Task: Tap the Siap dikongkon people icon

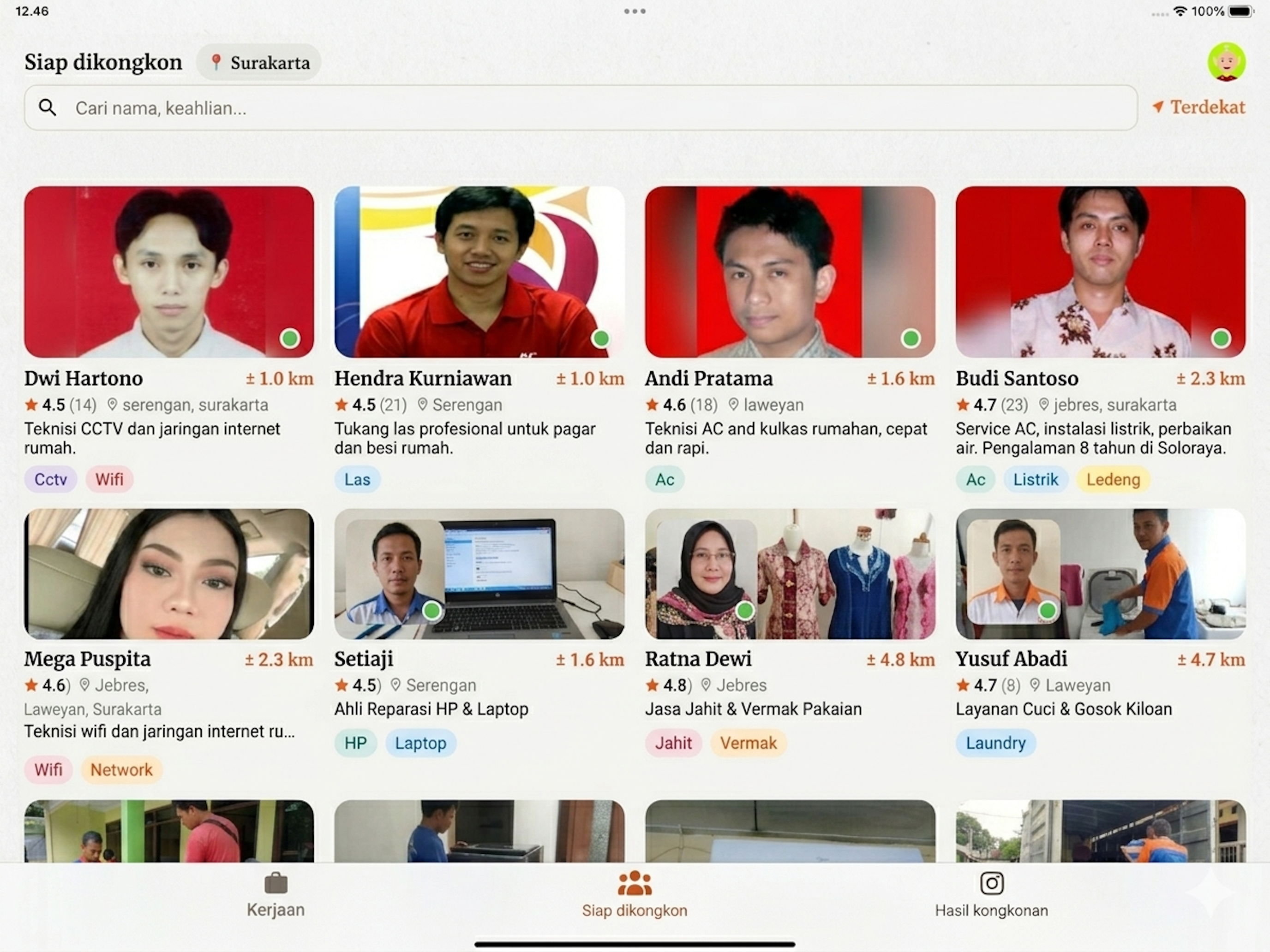Action: click(635, 883)
